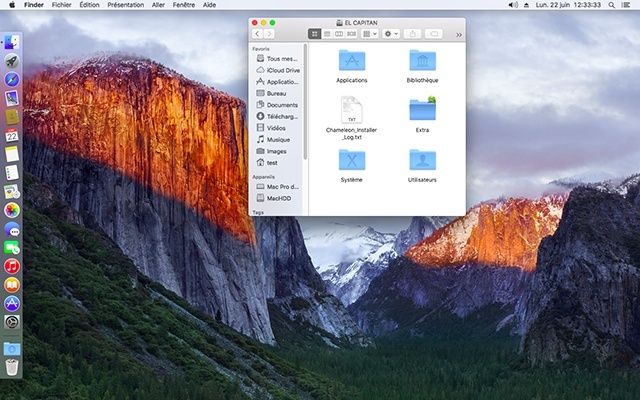The height and width of the screenshot is (400, 640).
Task: Open the gear action menu
Action: tap(391, 34)
